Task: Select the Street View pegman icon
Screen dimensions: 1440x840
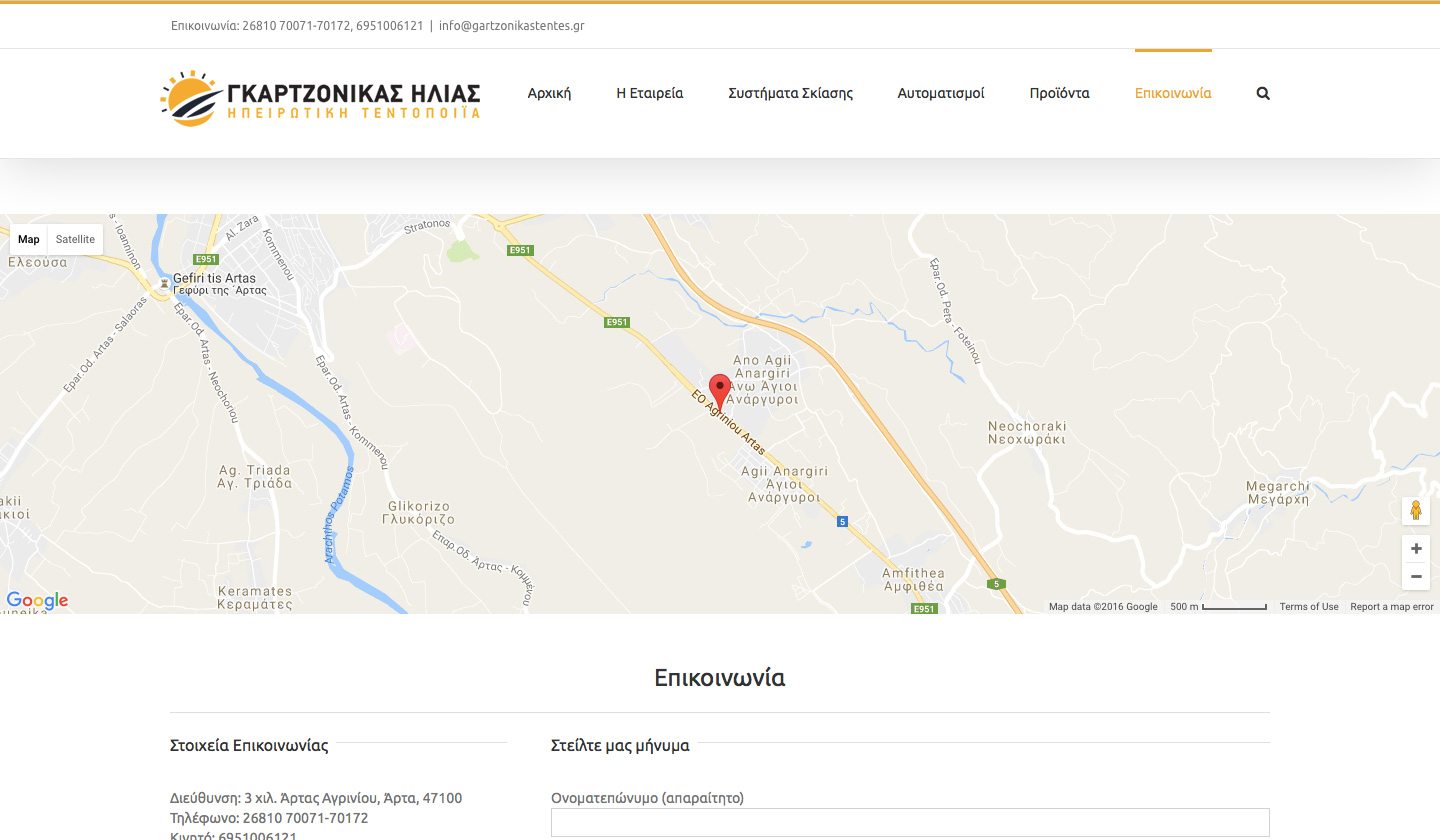Action: click(1415, 510)
